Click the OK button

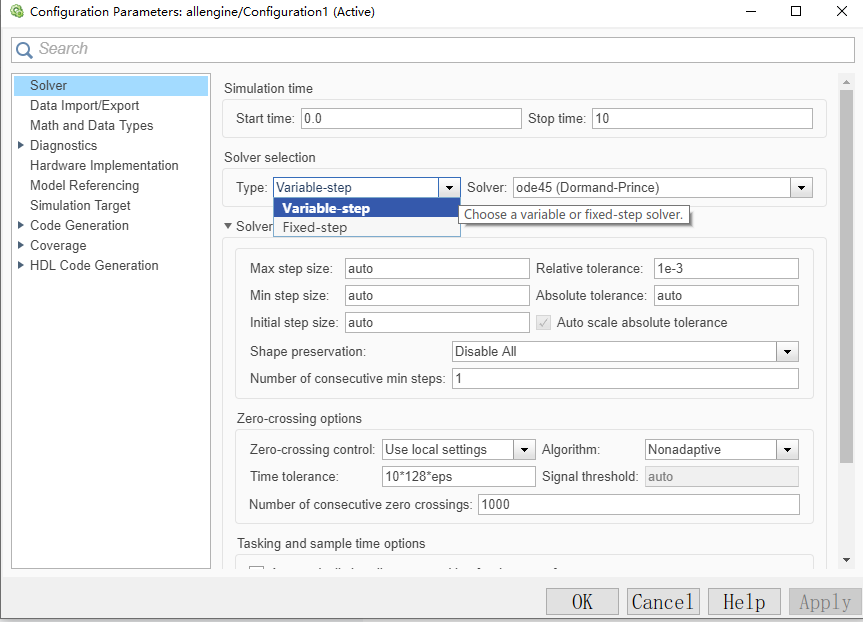click(581, 601)
